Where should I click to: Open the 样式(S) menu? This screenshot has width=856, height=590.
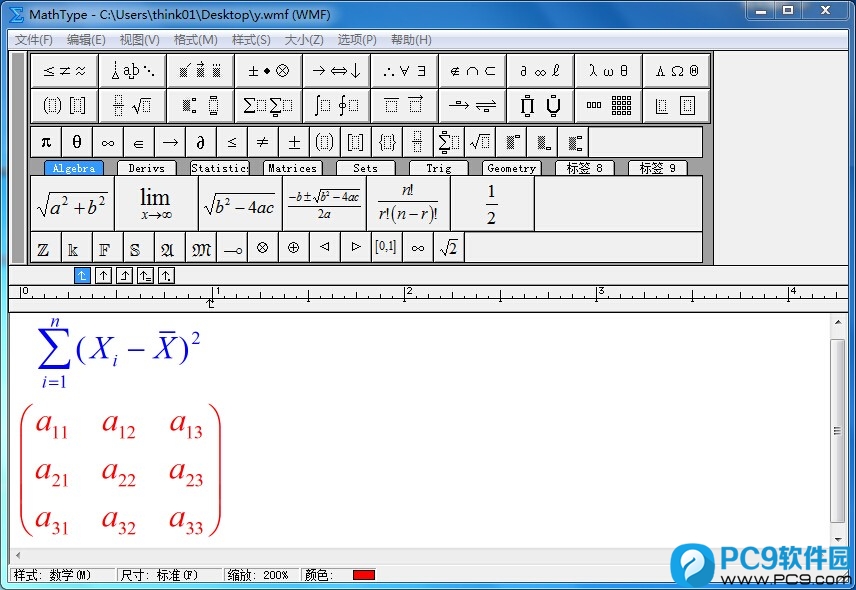pyautogui.click(x=251, y=40)
